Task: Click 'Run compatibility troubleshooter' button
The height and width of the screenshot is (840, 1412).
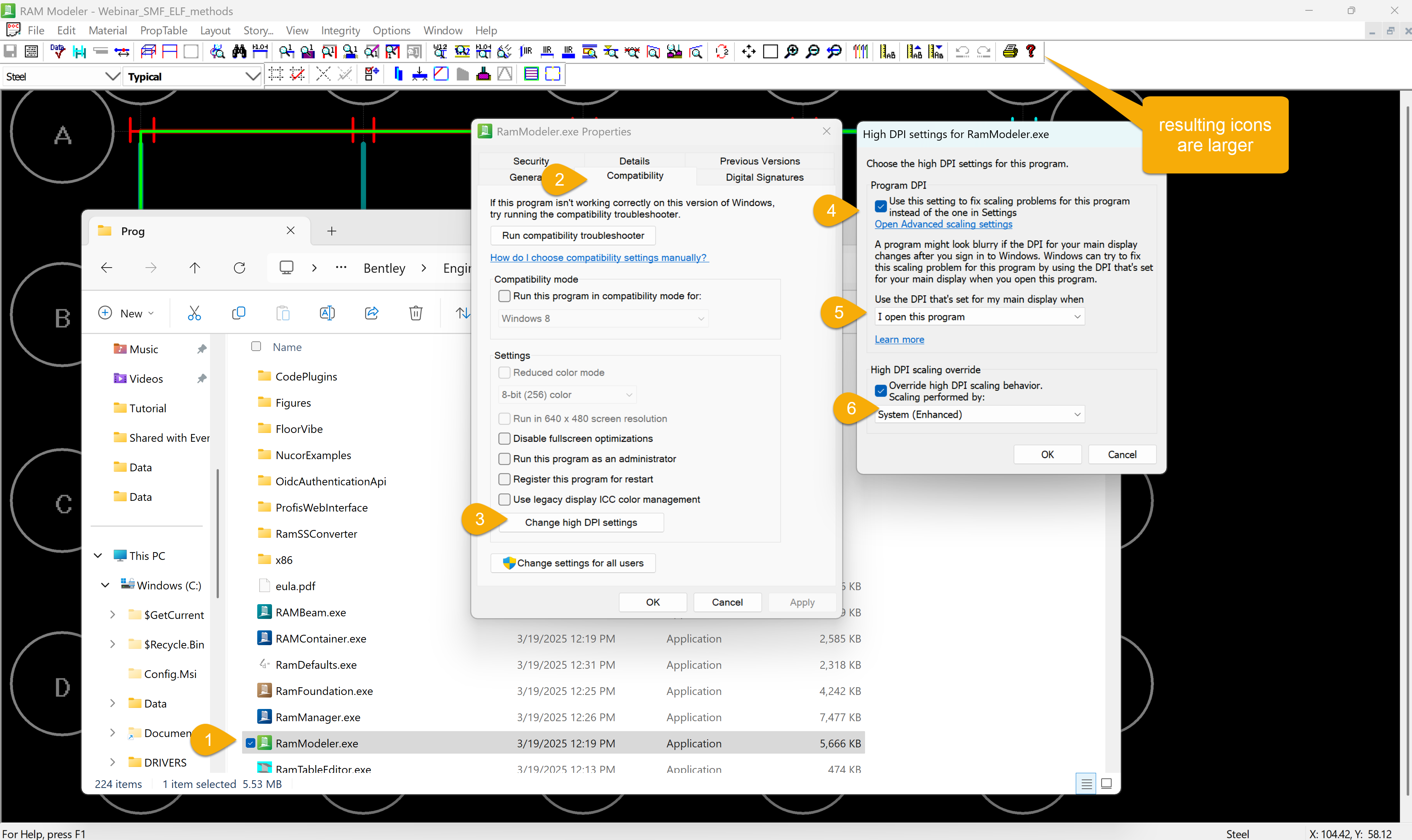Action: coord(573,235)
